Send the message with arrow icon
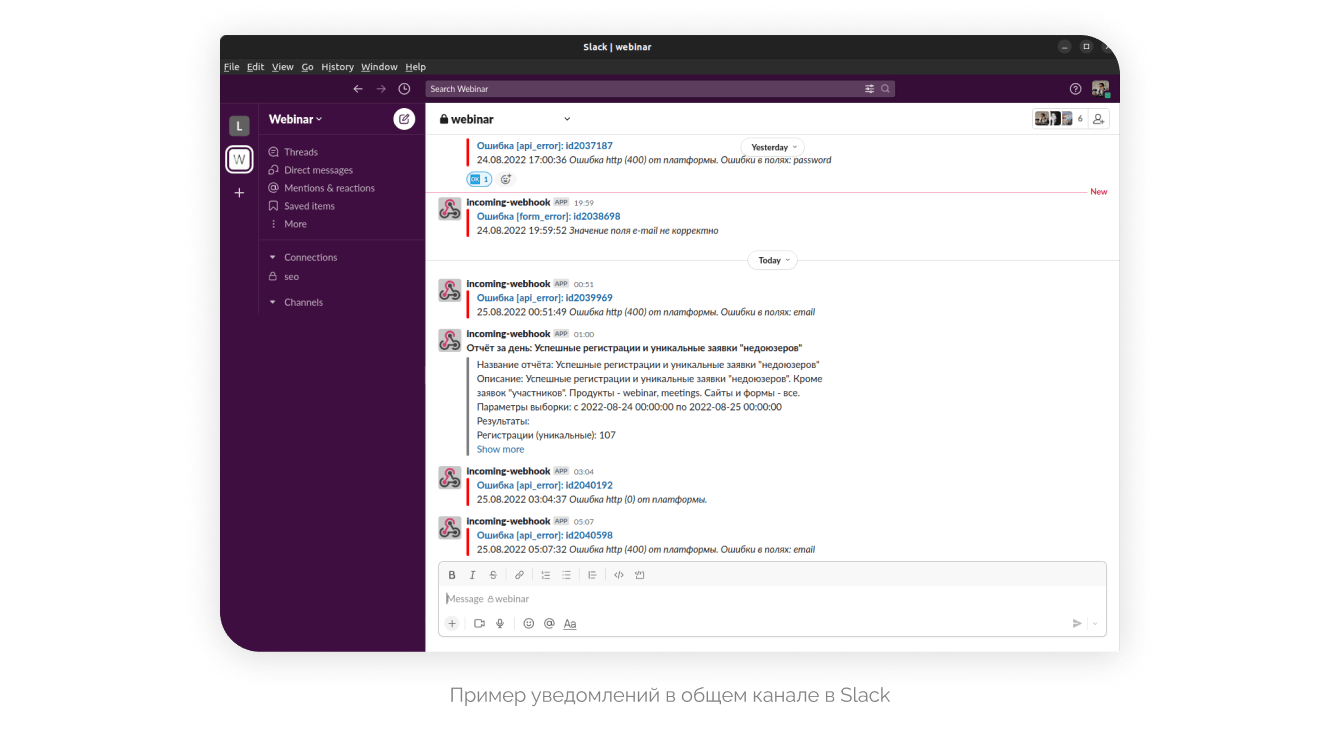Viewport: 1340px width, 737px height. coord(1077,623)
